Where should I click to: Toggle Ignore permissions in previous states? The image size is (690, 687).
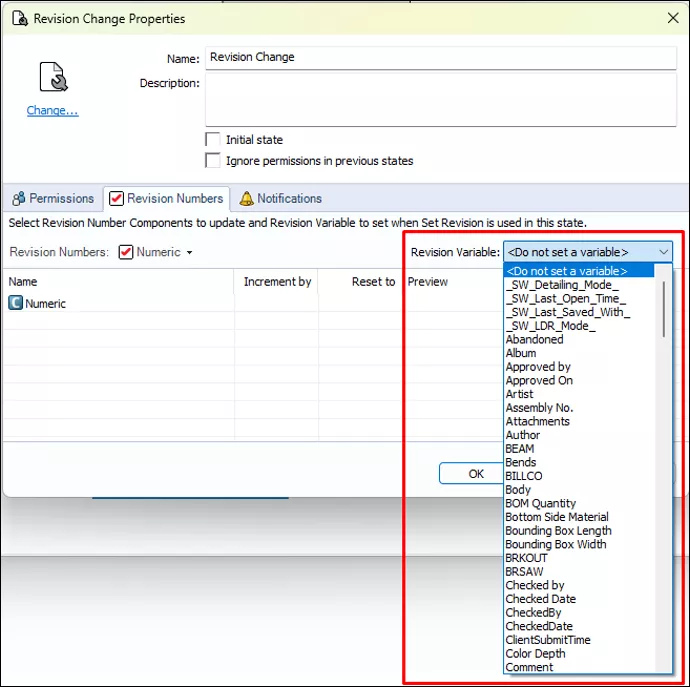(x=213, y=161)
